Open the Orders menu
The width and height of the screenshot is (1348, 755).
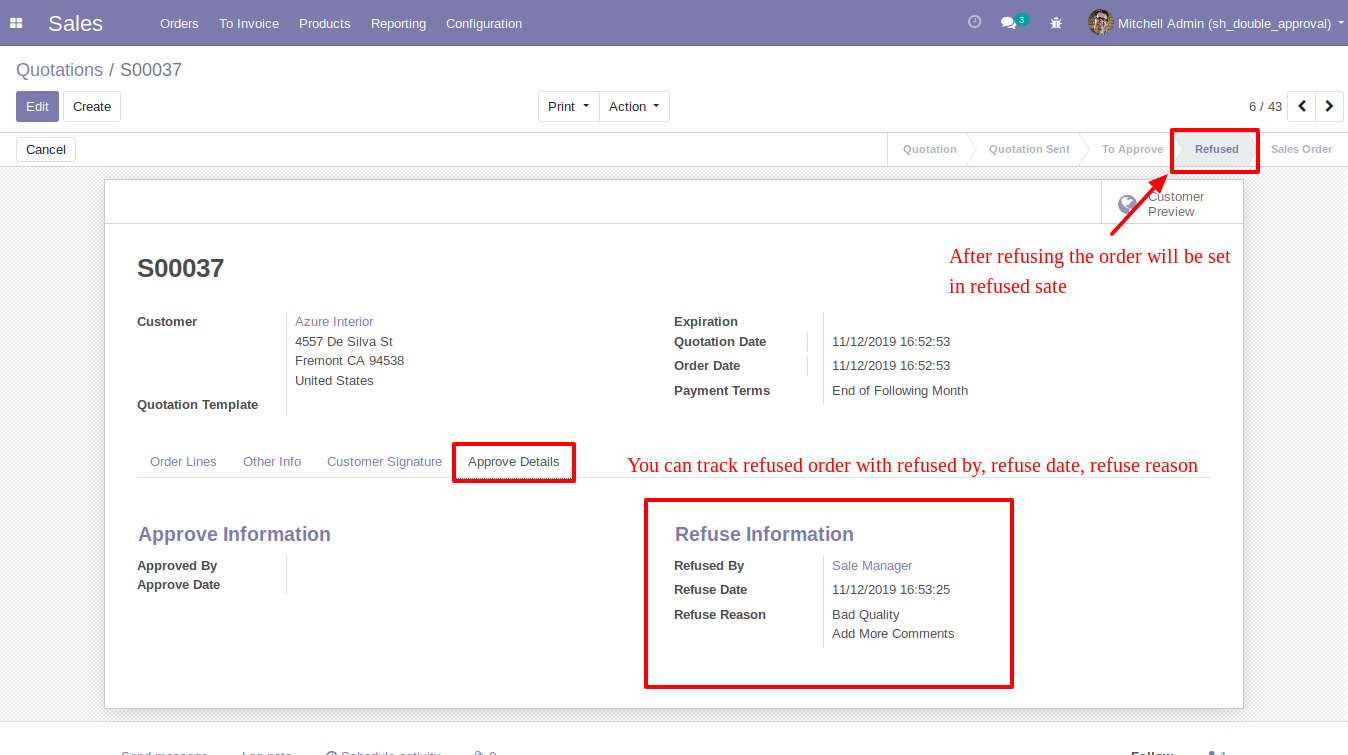click(179, 23)
